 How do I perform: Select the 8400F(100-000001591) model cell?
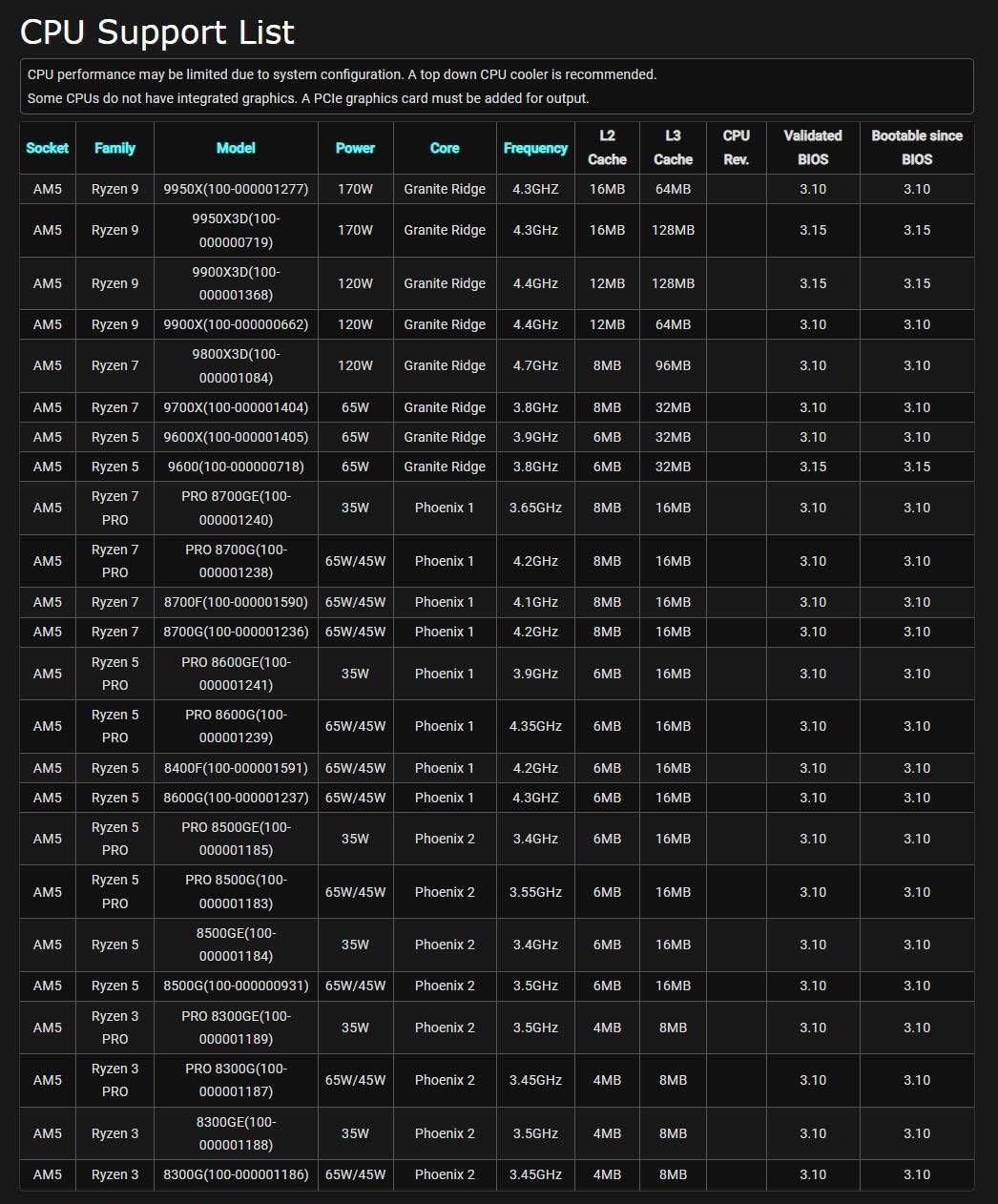[236, 768]
